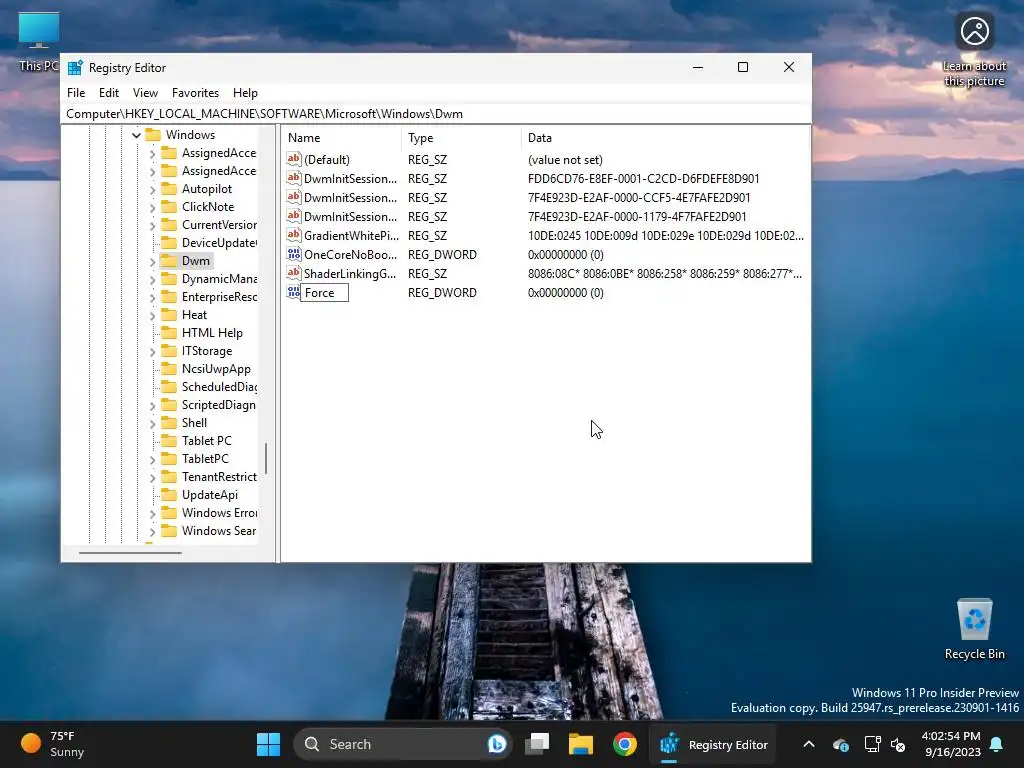
Task: Click the OneCoreNoBoo... DWORD value icon
Action: tap(294, 254)
